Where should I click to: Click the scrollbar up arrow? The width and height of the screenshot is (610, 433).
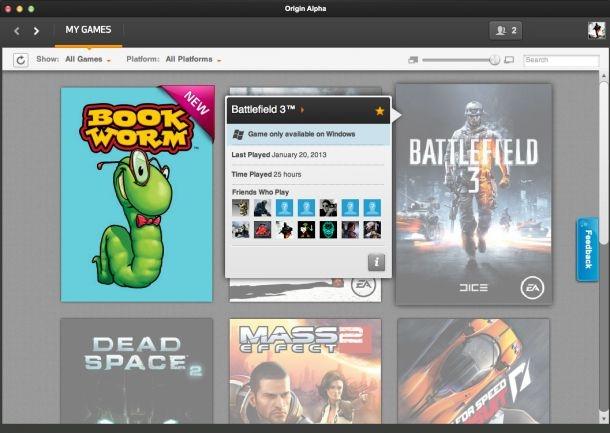(603, 76)
